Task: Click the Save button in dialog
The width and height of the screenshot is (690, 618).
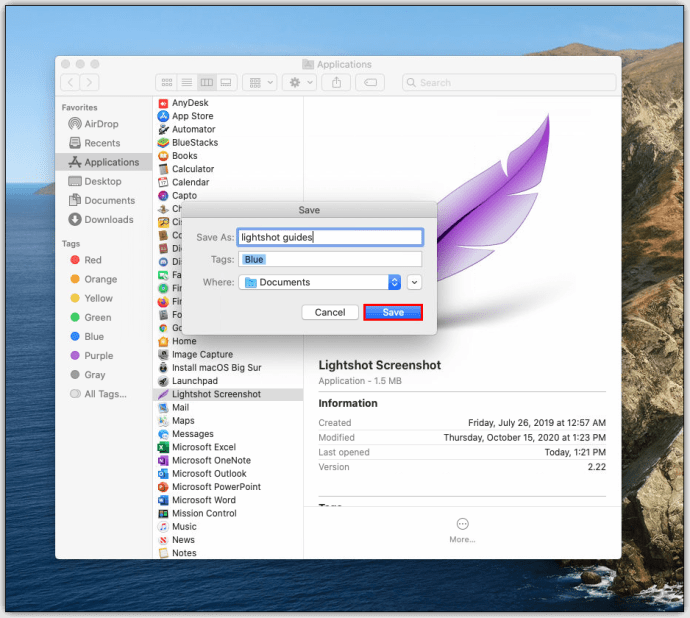Action: coord(393,312)
